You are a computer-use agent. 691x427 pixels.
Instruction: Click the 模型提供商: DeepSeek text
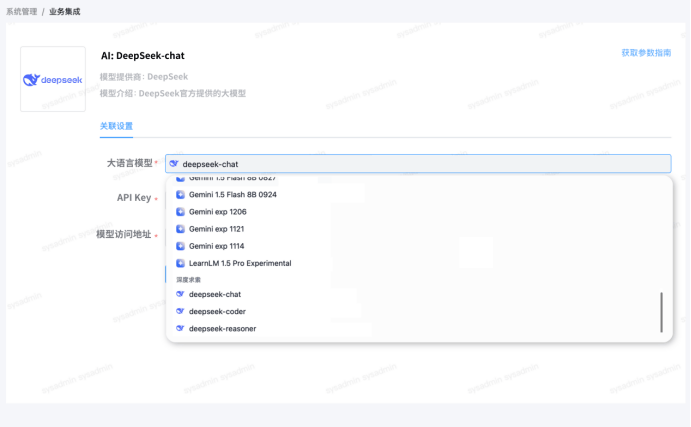click(x=144, y=77)
